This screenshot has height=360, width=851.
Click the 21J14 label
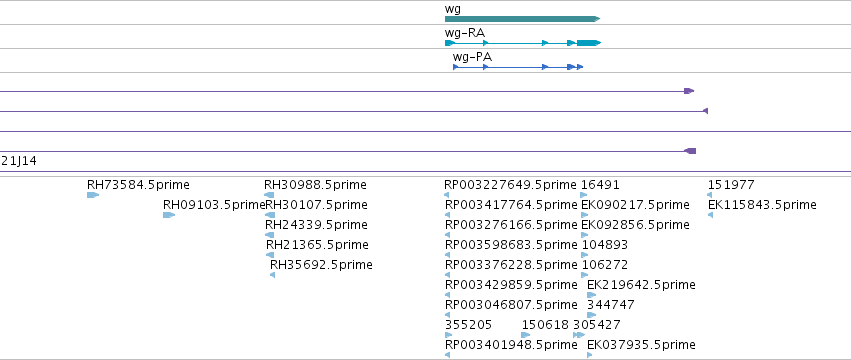coord(19,161)
